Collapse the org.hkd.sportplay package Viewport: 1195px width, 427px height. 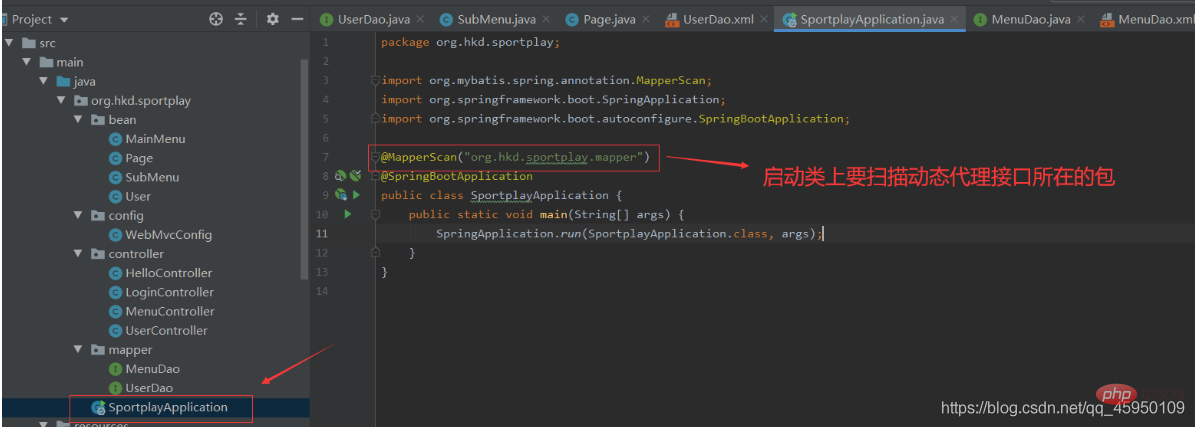pyautogui.click(x=61, y=101)
